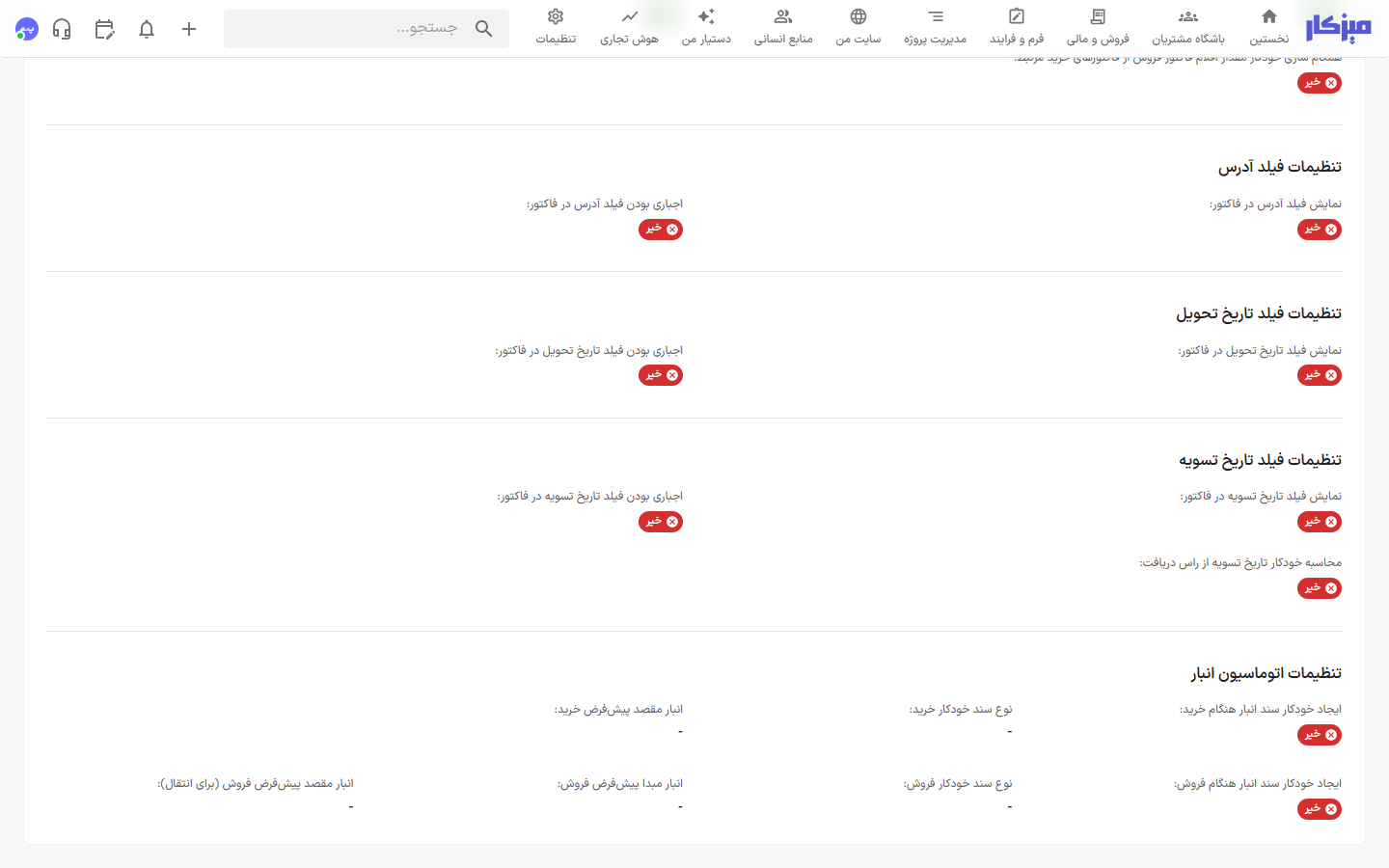Toggle نمایش فیلد تاریخ تسویه در فاکتور
The height and width of the screenshot is (868, 1389).
[x=1320, y=522]
